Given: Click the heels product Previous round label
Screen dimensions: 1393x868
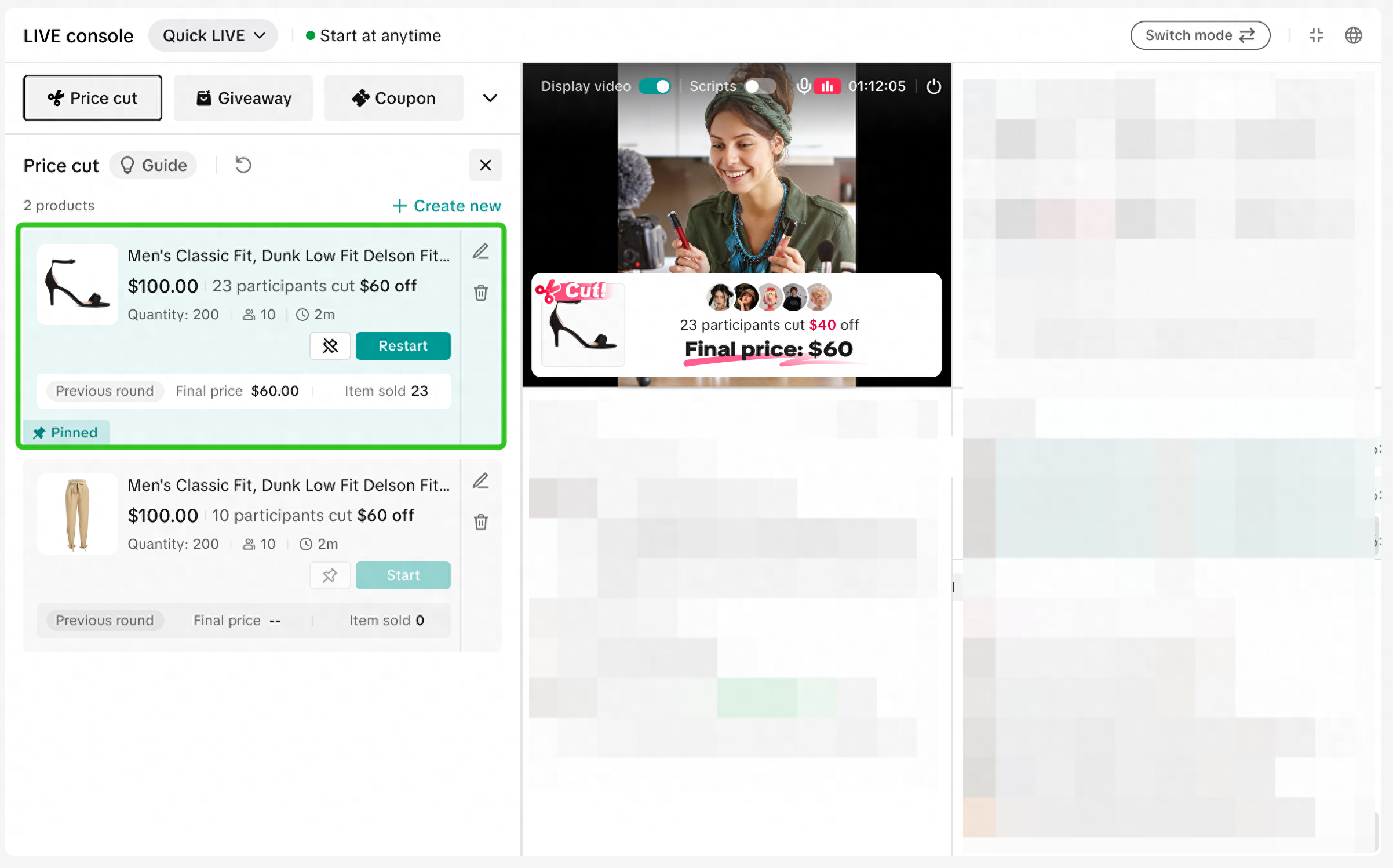Looking at the screenshot, I should pos(105,391).
